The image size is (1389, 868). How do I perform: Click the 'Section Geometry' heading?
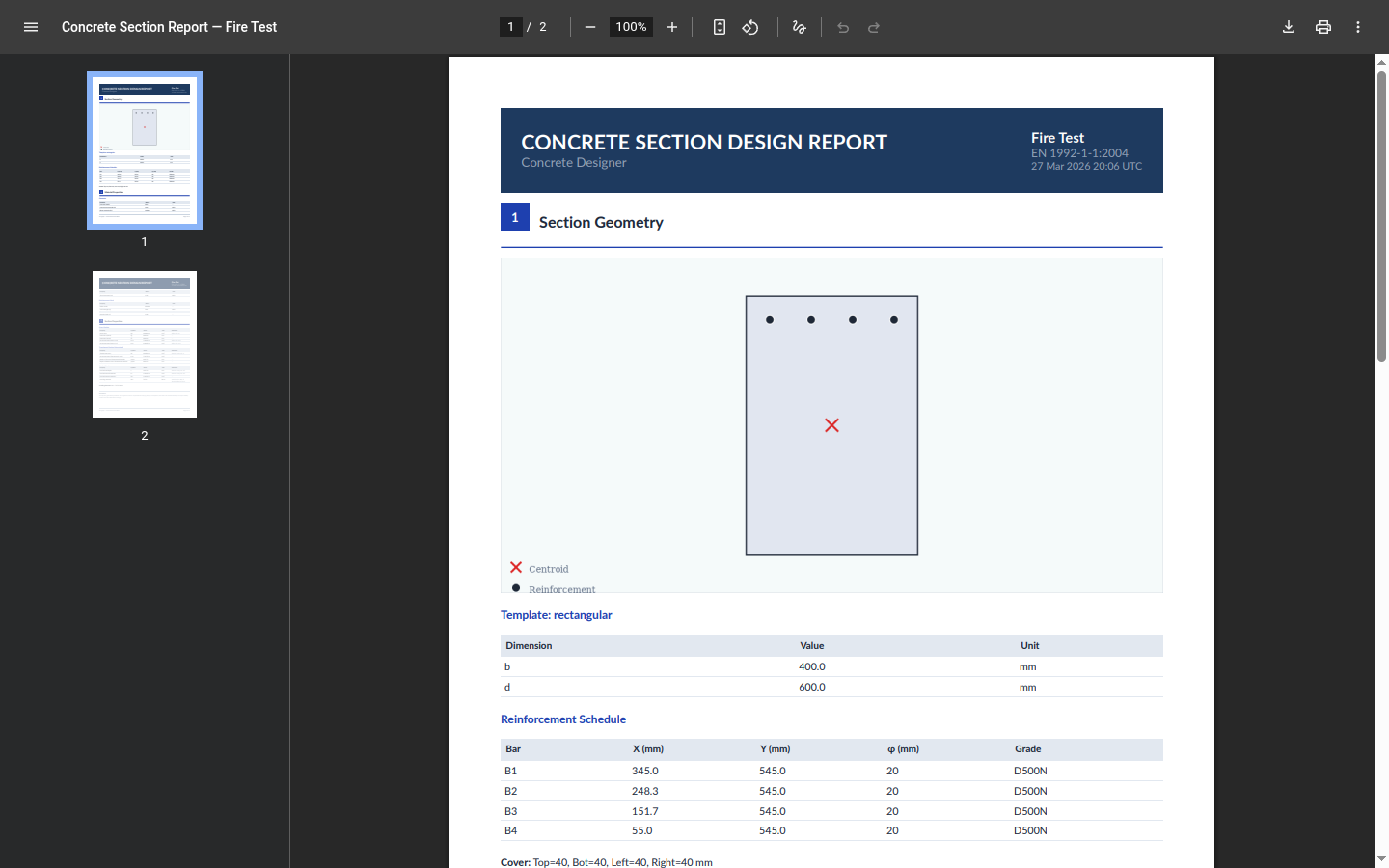pyautogui.click(x=601, y=222)
